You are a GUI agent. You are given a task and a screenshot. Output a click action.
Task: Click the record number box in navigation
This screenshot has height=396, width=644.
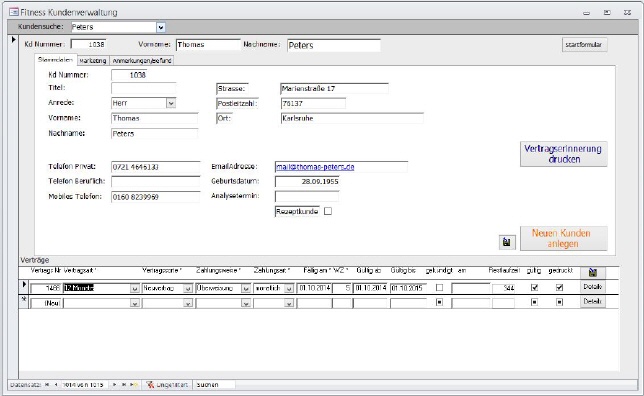(x=85, y=384)
